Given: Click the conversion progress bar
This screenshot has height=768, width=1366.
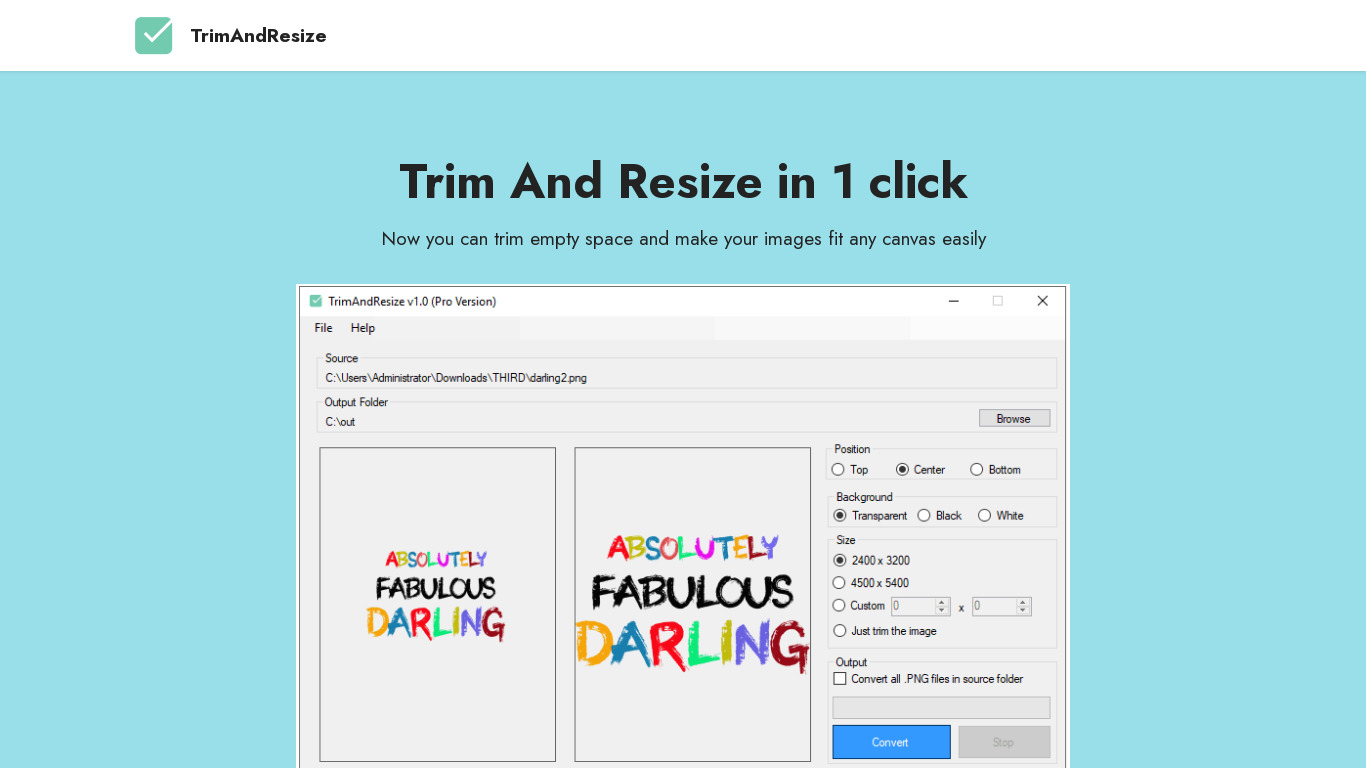Looking at the screenshot, I should coord(941,707).
